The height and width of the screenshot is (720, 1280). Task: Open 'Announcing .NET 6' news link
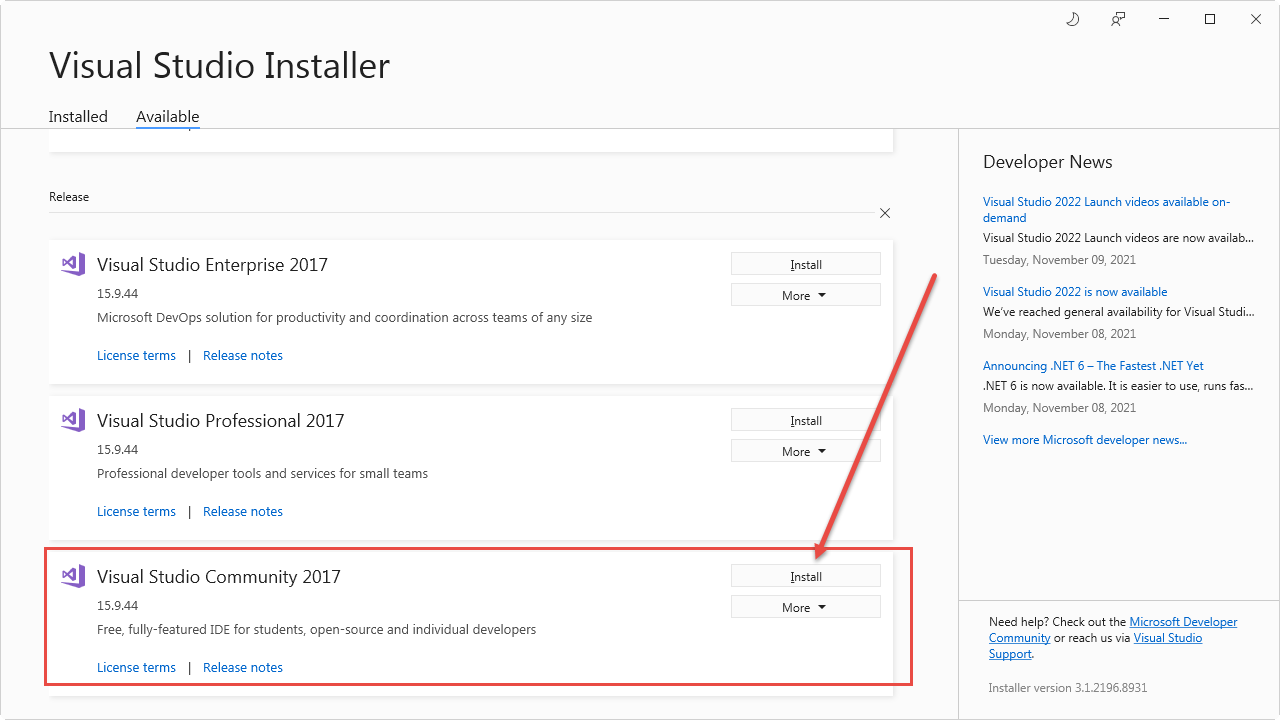(x=1093, y=366)
